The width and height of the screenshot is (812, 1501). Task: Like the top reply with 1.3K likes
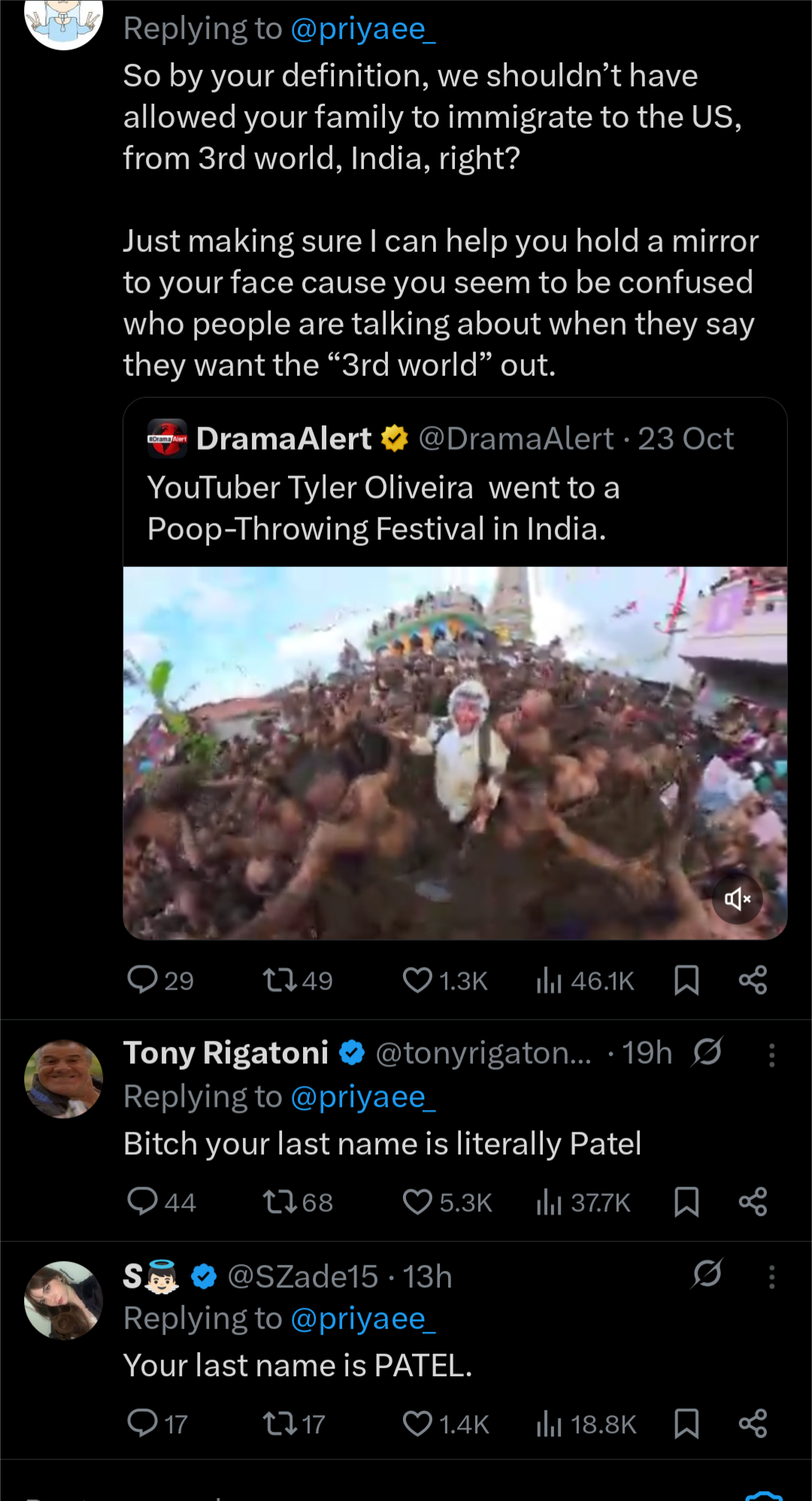tap(418, 981)
